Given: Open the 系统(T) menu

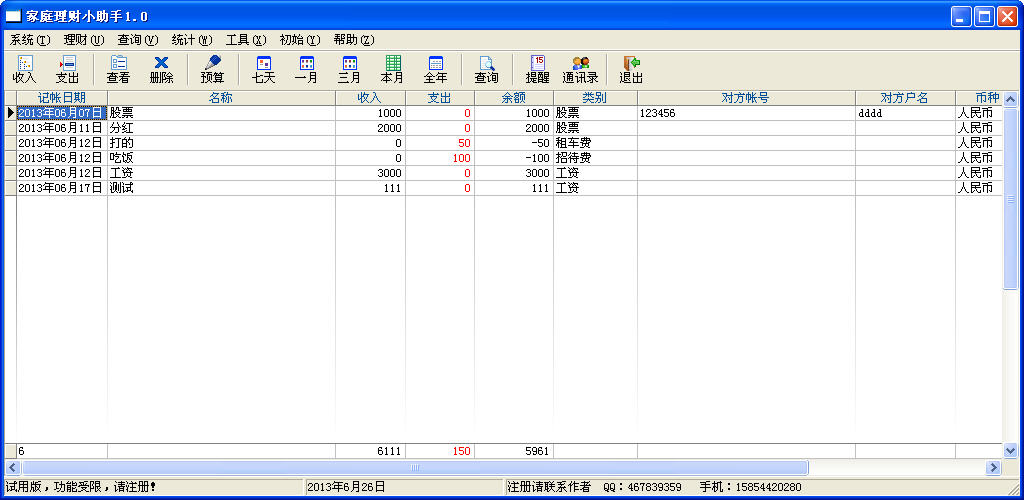Looking at the screenshot, I should coord(30,40).
